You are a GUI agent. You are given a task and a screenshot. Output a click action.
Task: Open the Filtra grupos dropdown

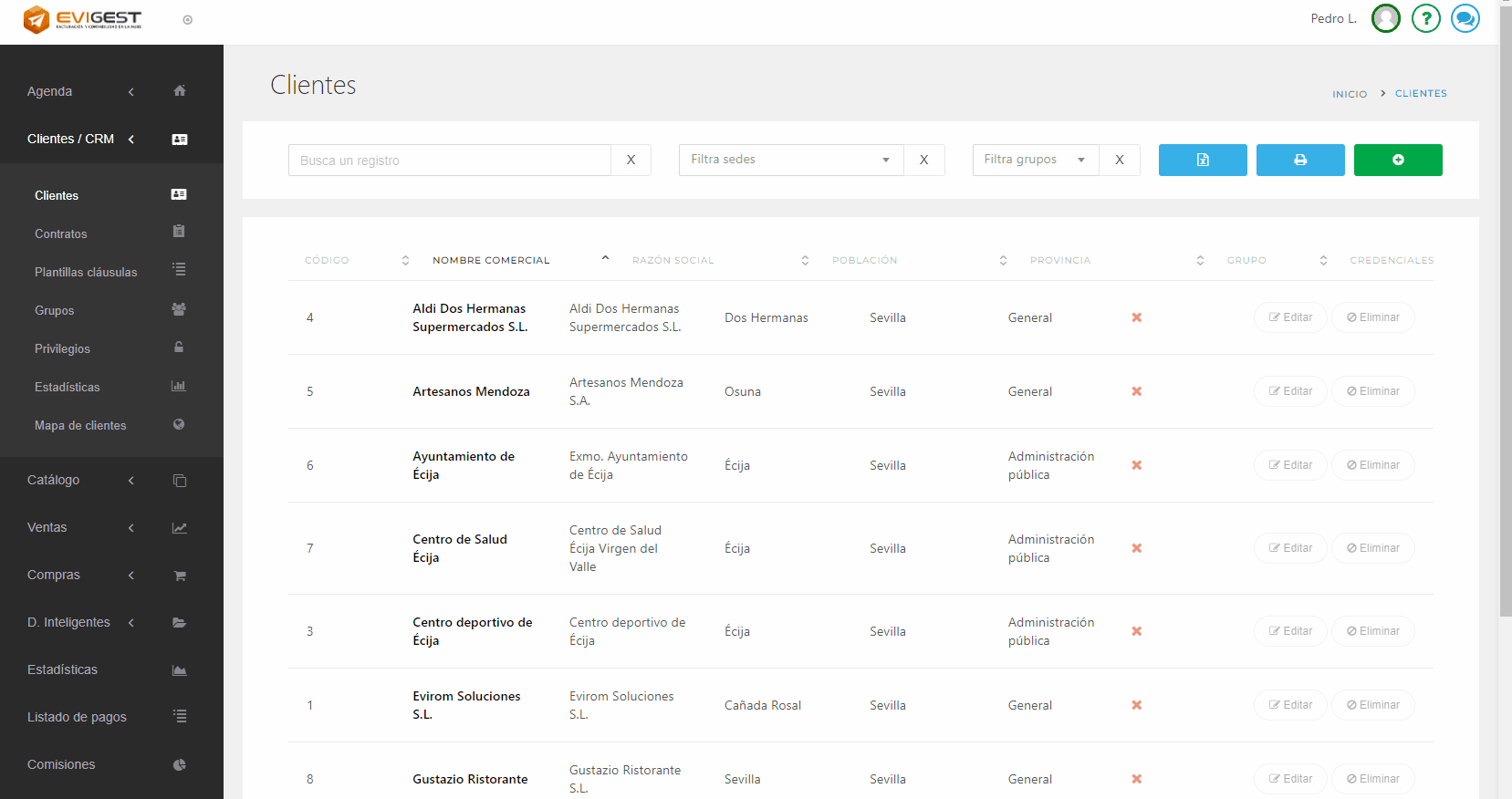pyautogui.click(x=1035, y=160)
